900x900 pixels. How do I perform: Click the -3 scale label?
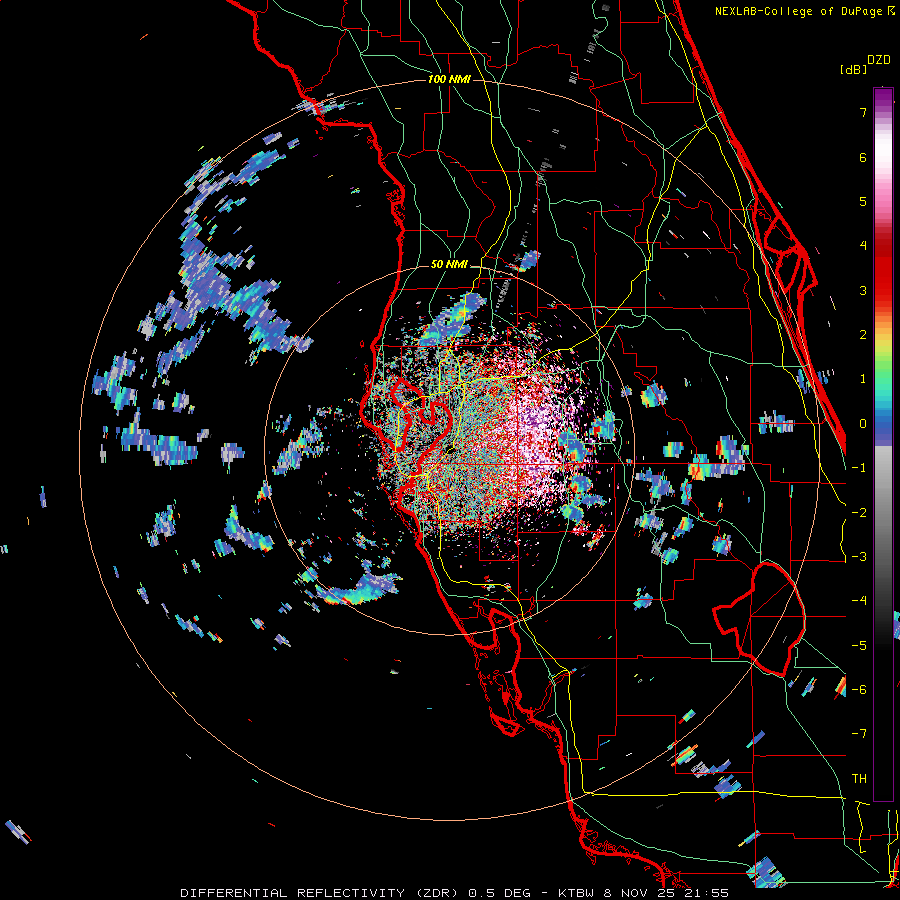point(859,557)
